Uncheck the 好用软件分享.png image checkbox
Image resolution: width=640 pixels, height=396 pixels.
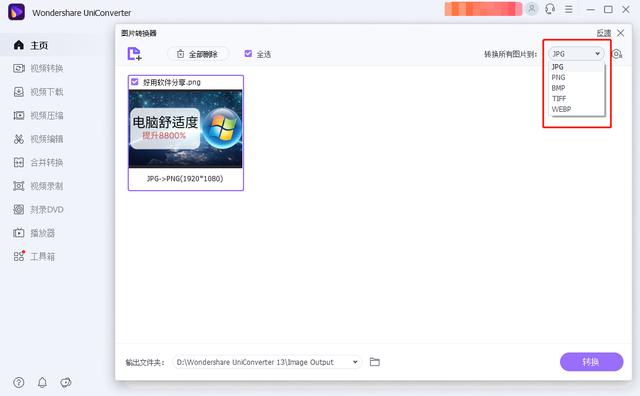135,82
